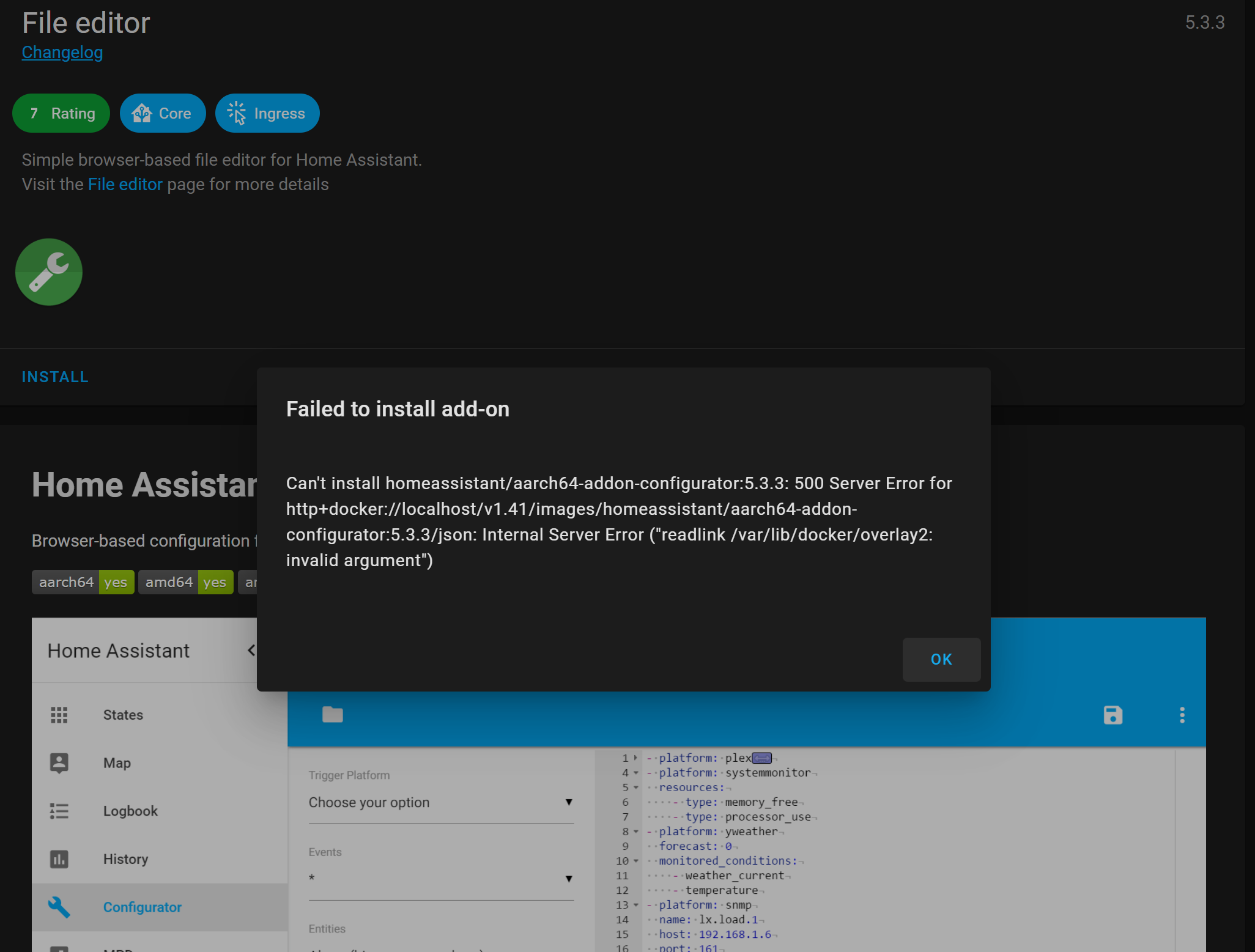Collapse the resources block at line 5

pyautogui.click(x=636, y=788)
